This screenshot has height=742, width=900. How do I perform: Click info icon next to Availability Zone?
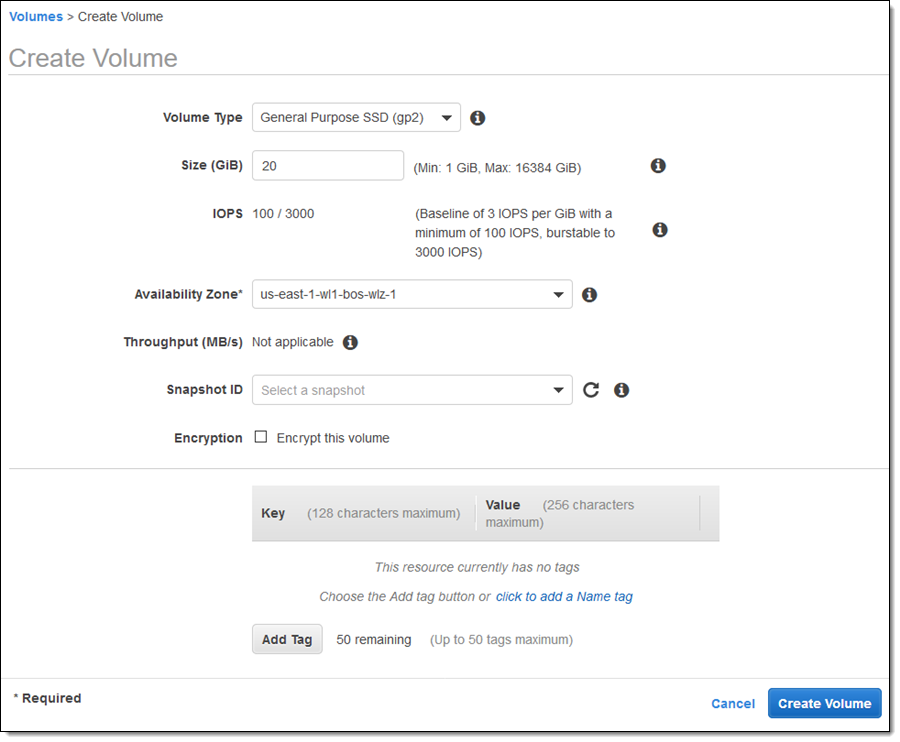[589, 295]
